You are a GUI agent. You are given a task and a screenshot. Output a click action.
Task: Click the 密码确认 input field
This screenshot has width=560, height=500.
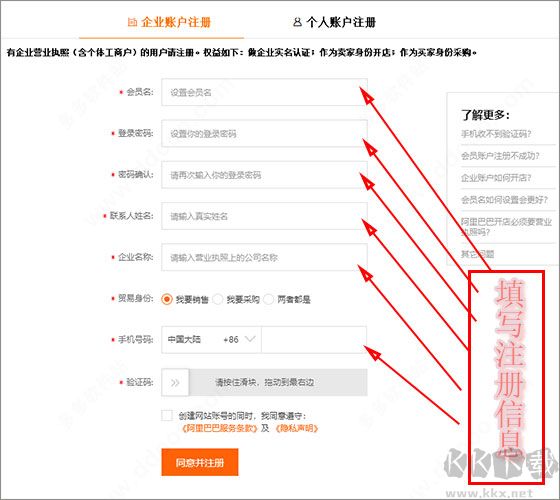click(264, 175)
